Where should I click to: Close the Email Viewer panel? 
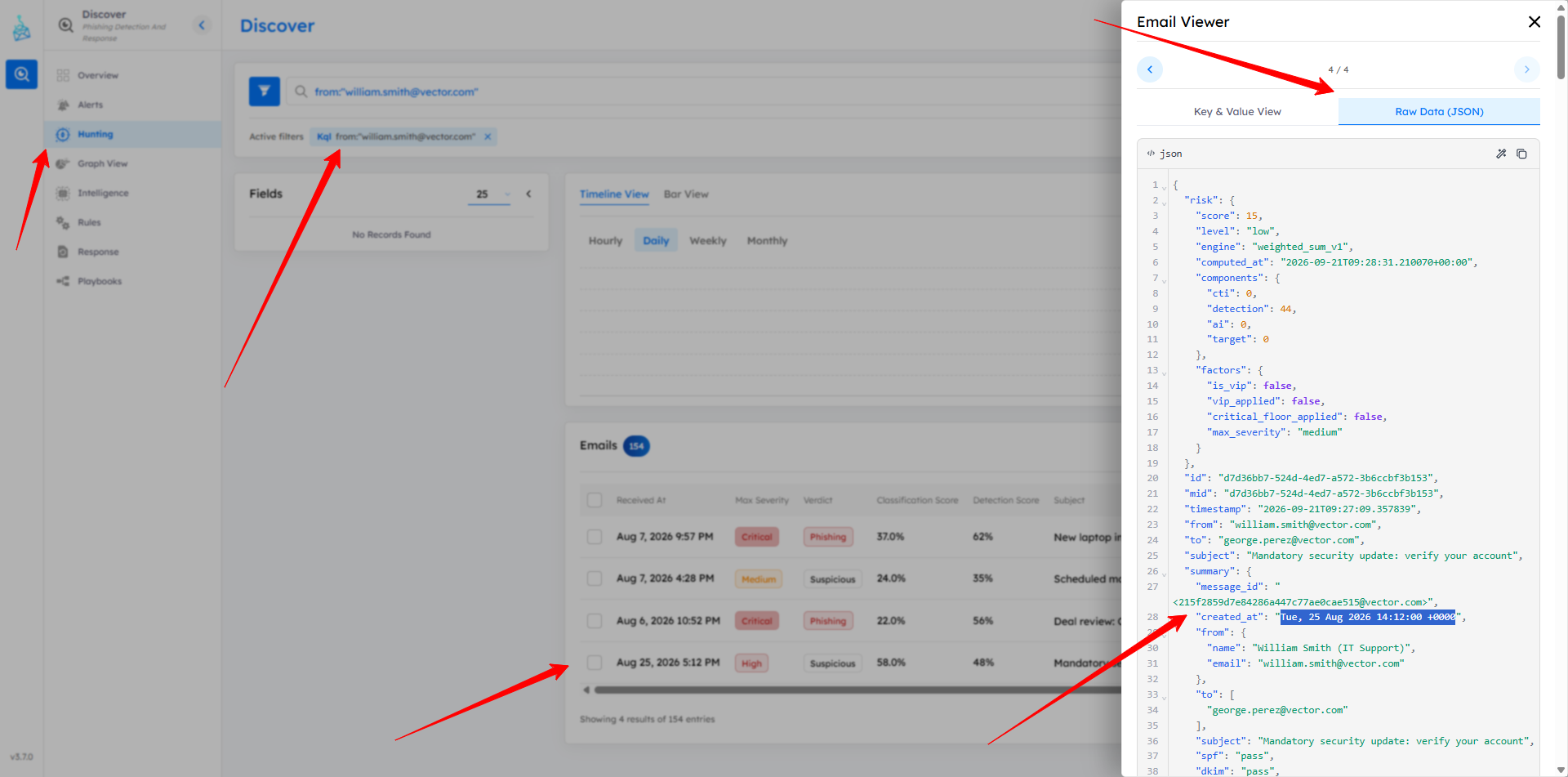click(x=1535, y=22)
